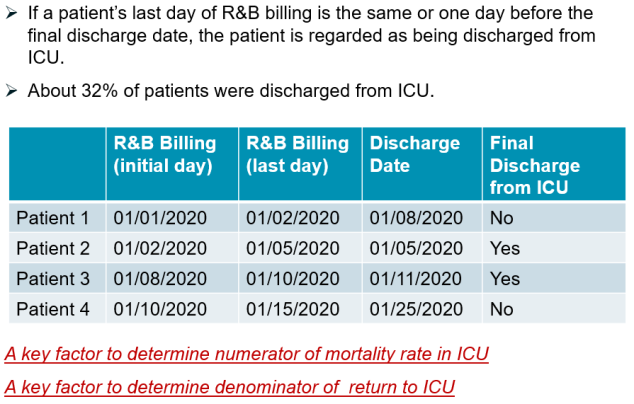
Task: Click the mortality rate numerator red link
Action: point(246,353)
